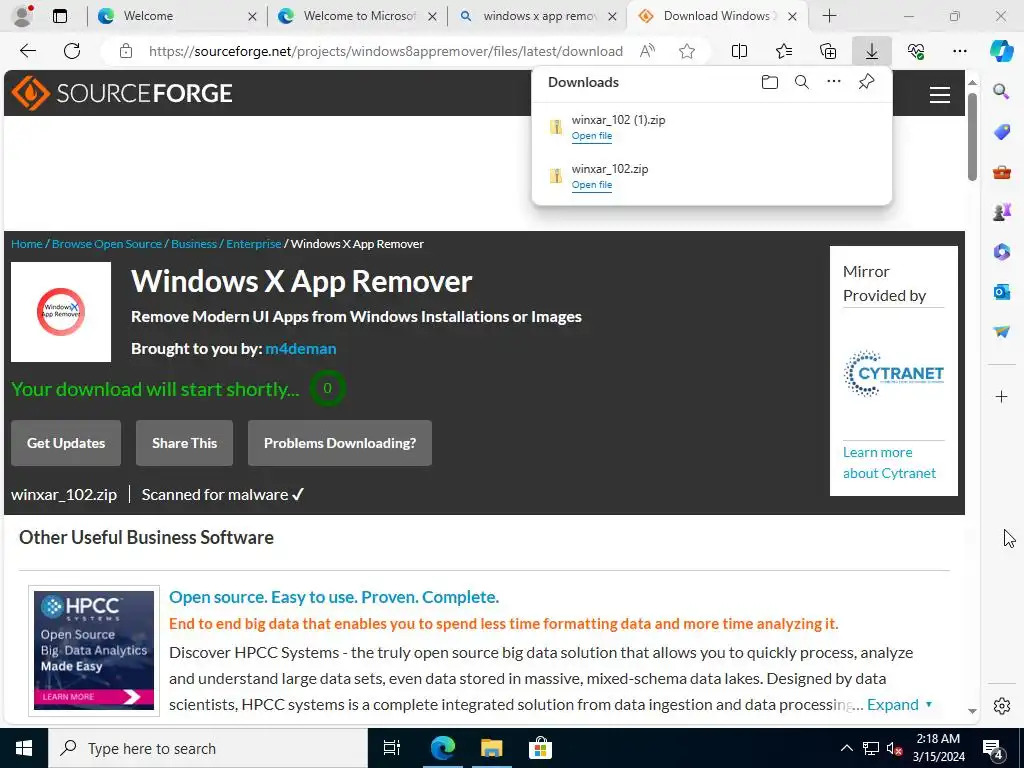Click the address bar URL field
This screenshot has width=1024, height=768.
tap(385, 51)
